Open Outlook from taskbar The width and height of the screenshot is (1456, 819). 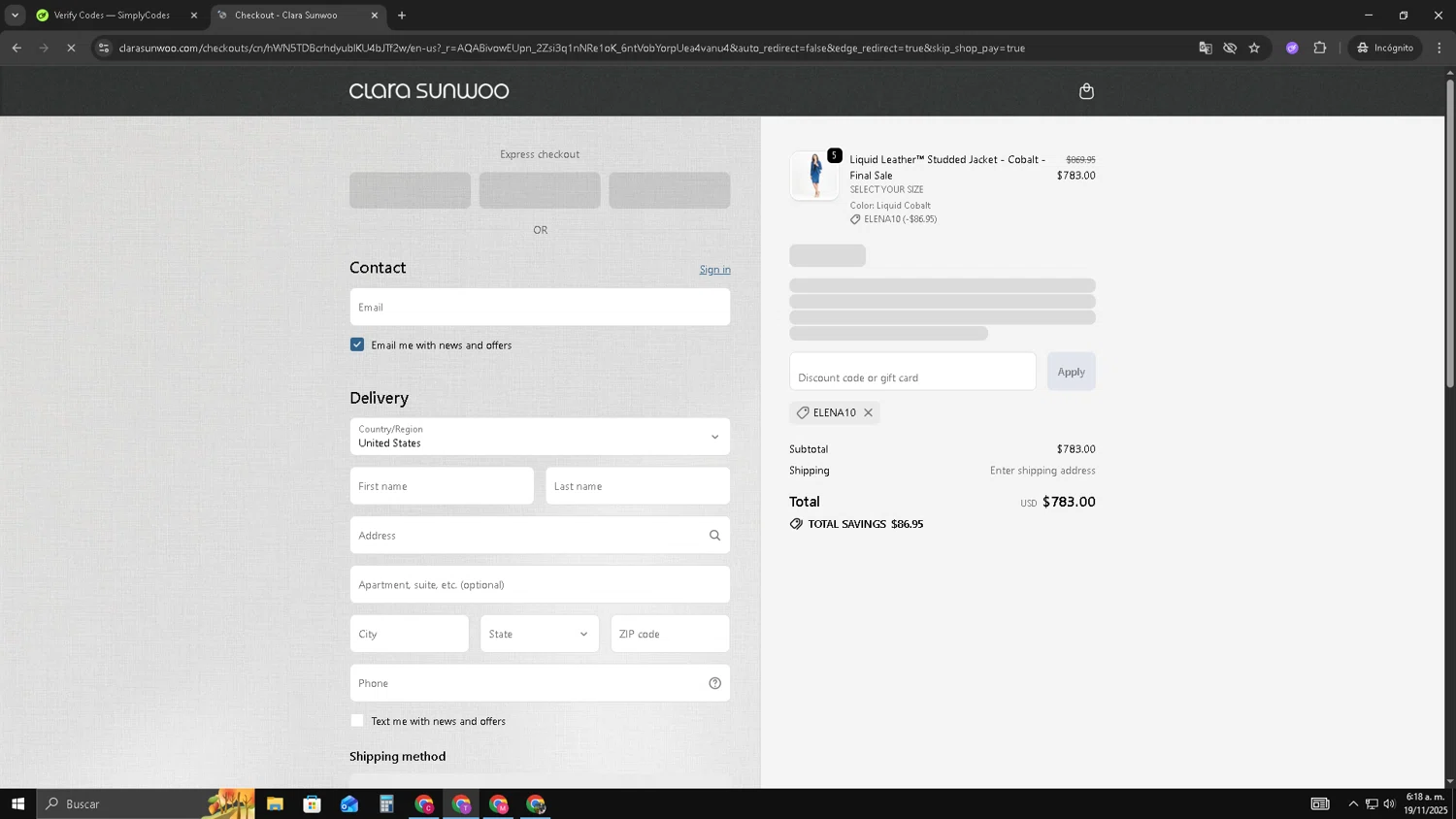point(349,803)
